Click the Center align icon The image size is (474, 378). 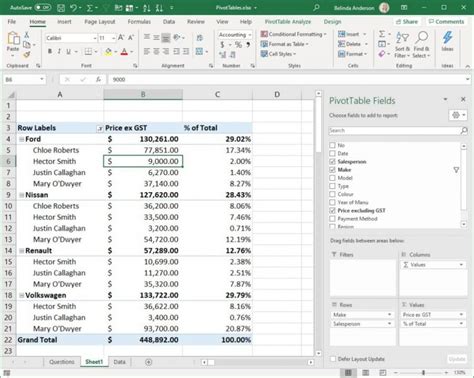point(156,51)
